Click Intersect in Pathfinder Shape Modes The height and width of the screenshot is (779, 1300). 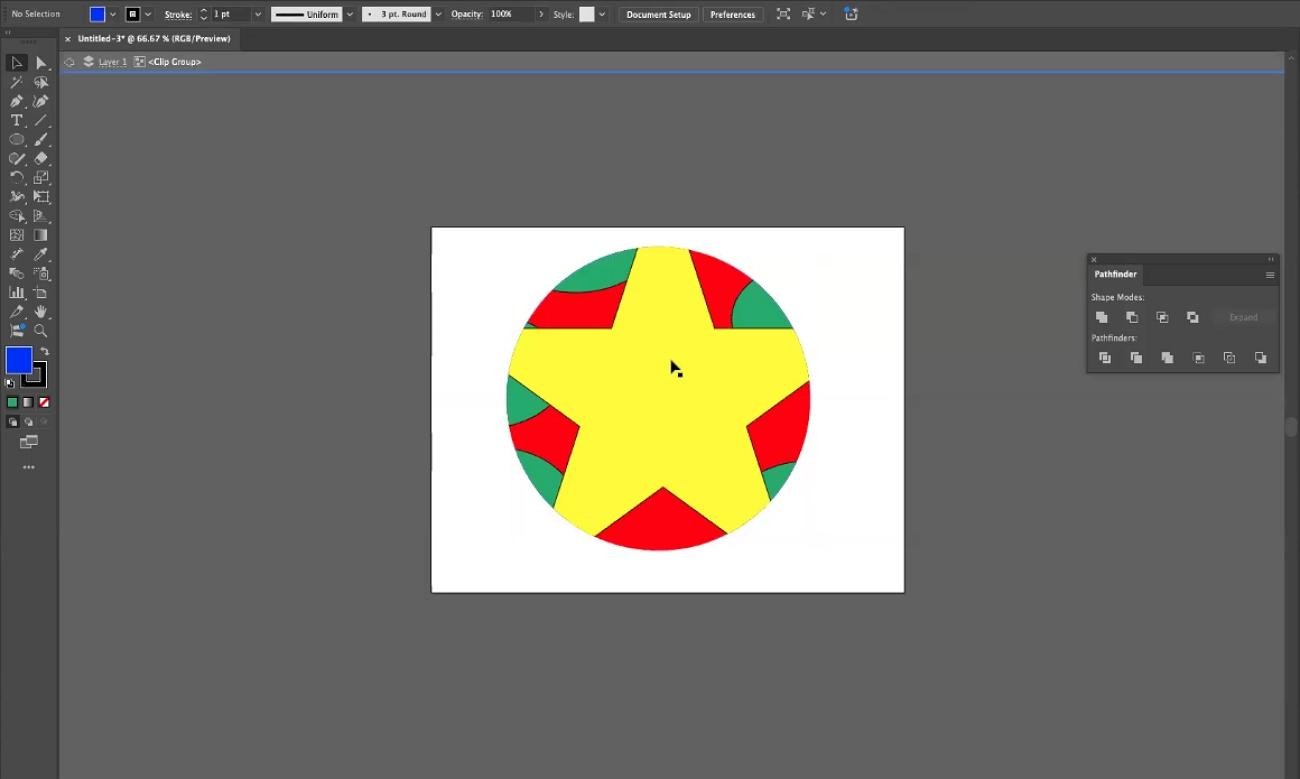coord(1162,317)
